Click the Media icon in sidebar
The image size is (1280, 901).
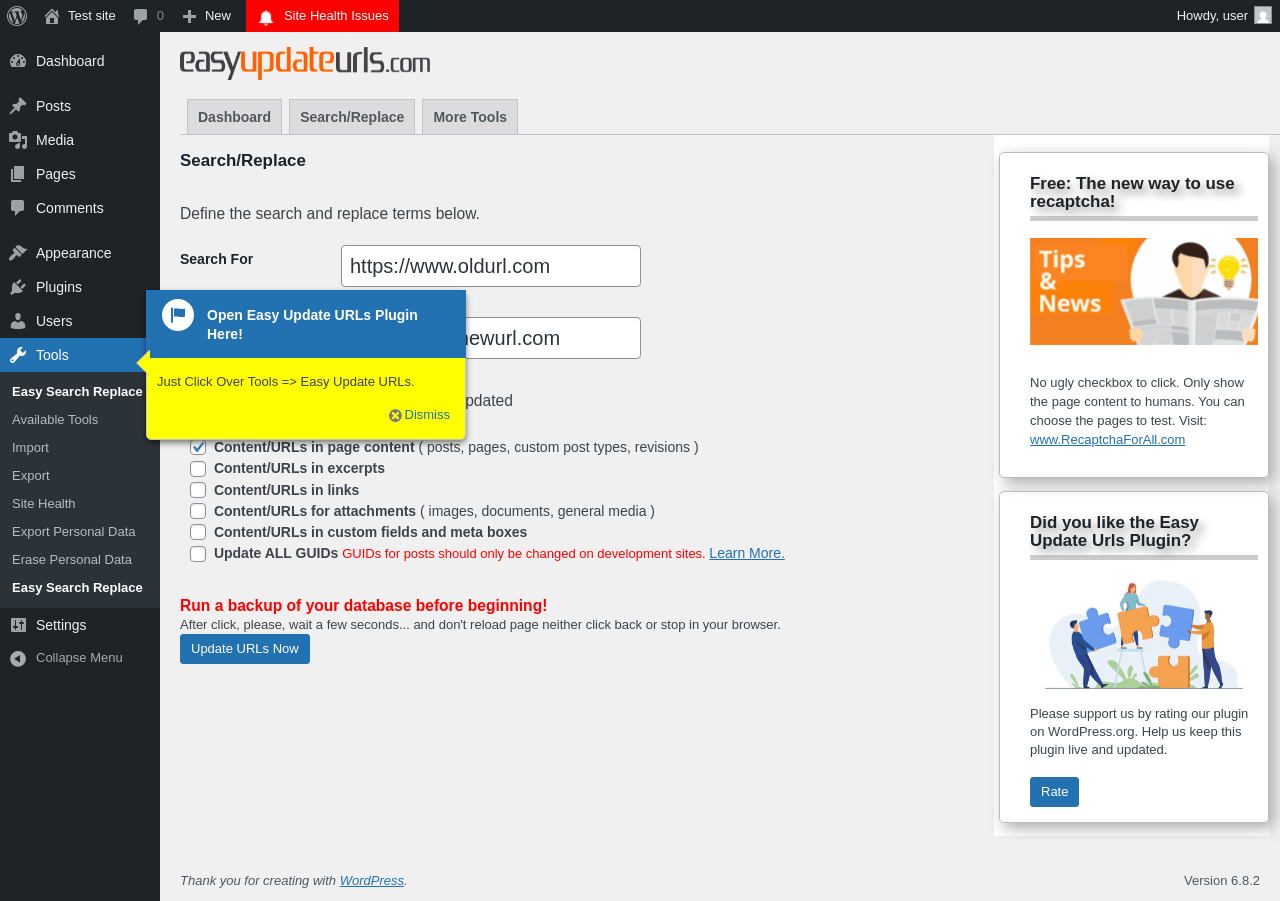pos(18,140)
